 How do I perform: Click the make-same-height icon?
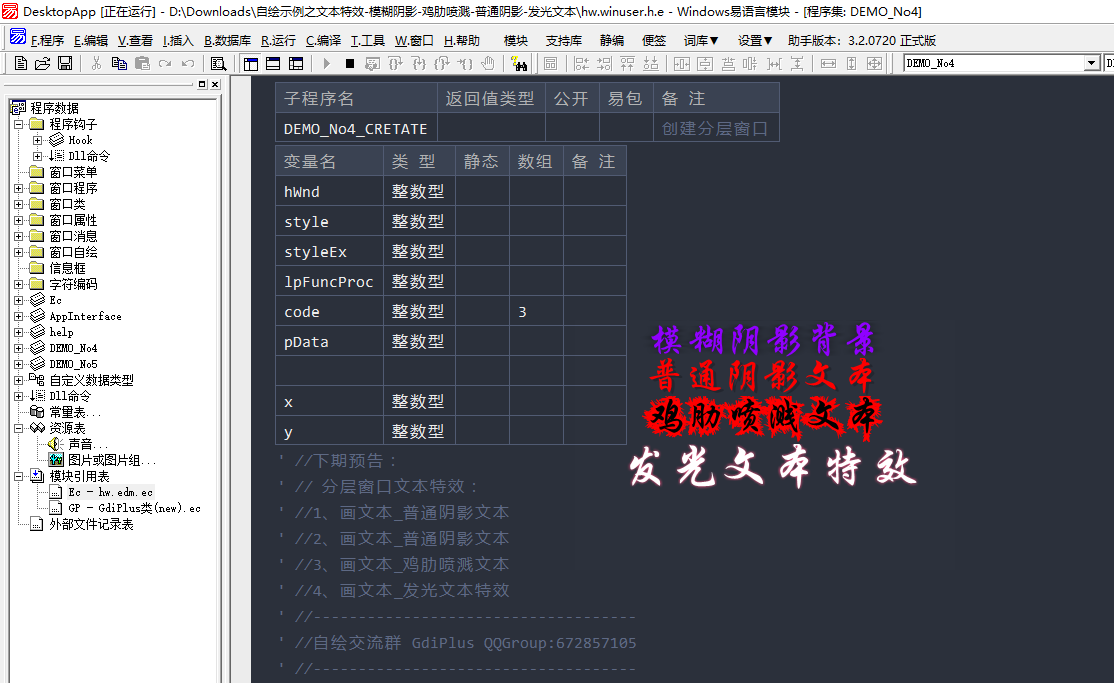[851, 63]
